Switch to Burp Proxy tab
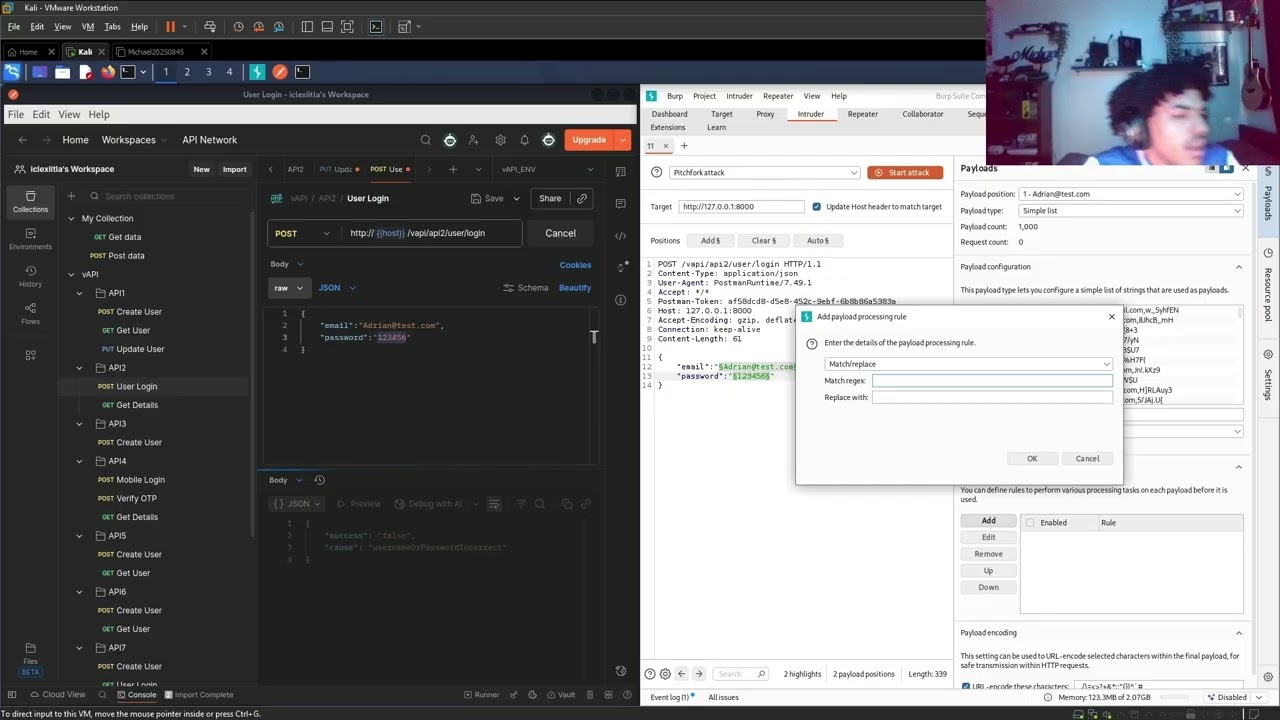This screenshot has width=1280, height=720. pyautogui.click(x=765, y=114)
